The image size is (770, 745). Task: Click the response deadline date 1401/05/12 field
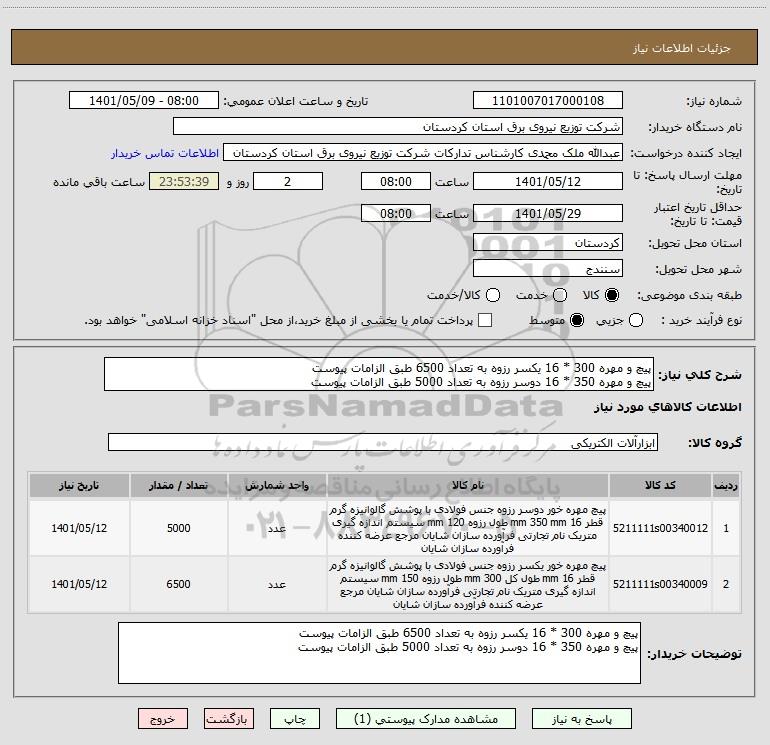pos(548,181)
